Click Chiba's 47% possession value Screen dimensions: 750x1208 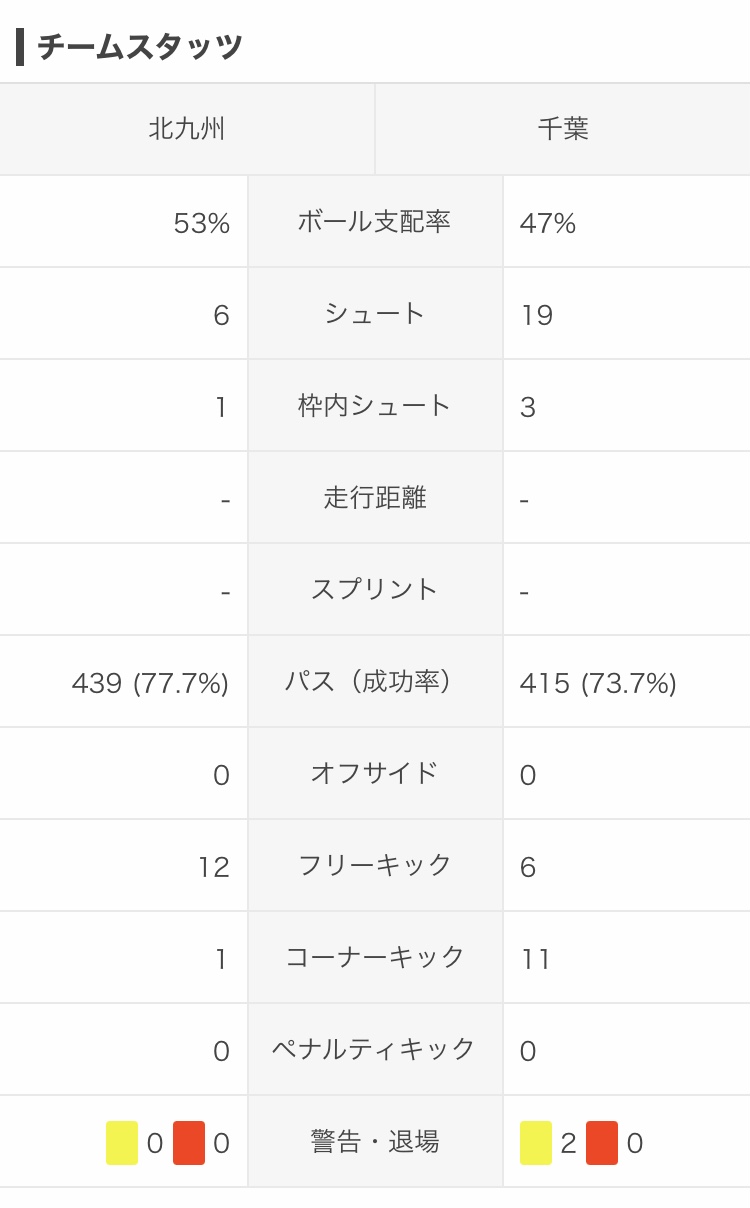pyautogui.click(x=548, y=224)
